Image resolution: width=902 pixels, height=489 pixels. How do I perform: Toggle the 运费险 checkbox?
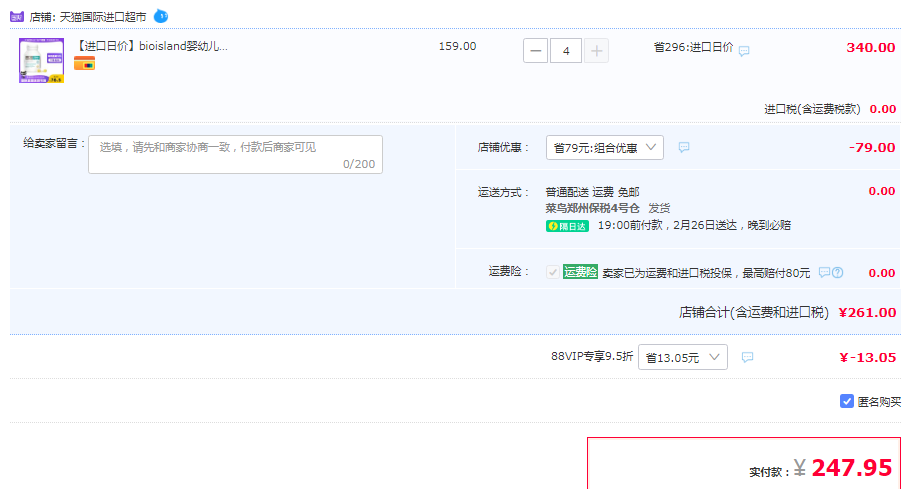coord(552,272)
